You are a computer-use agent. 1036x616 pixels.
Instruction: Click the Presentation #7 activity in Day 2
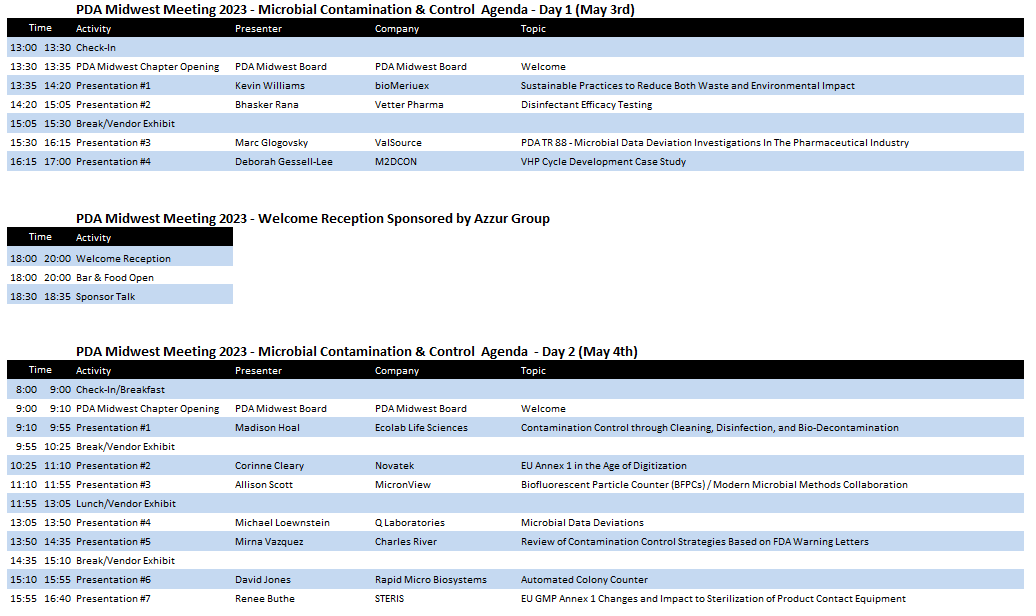click(x=113, y=599)
